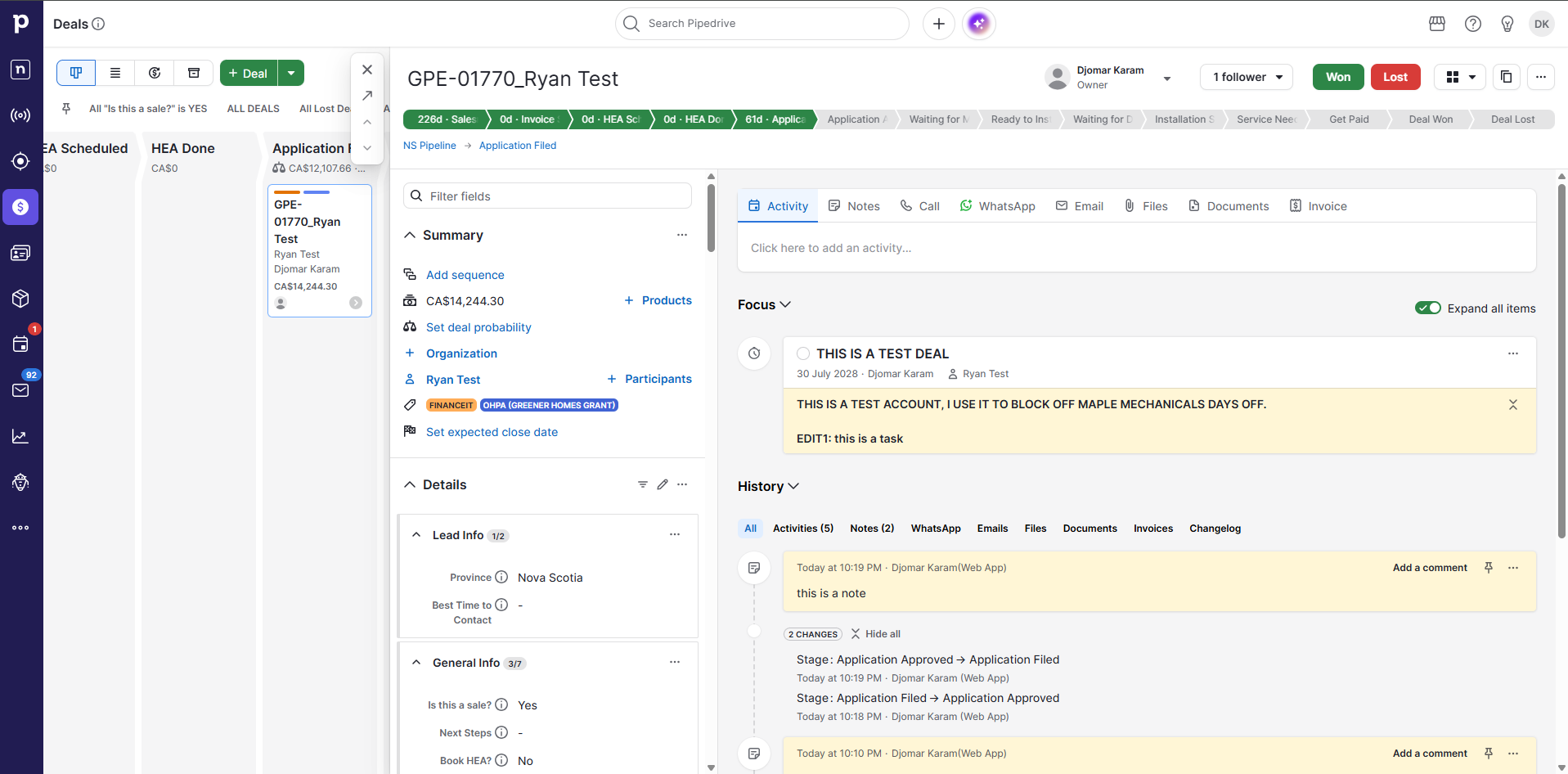Switch to pipeline kanban view
The width and height of the screenshot is (1568, 774).
[76, 73]
